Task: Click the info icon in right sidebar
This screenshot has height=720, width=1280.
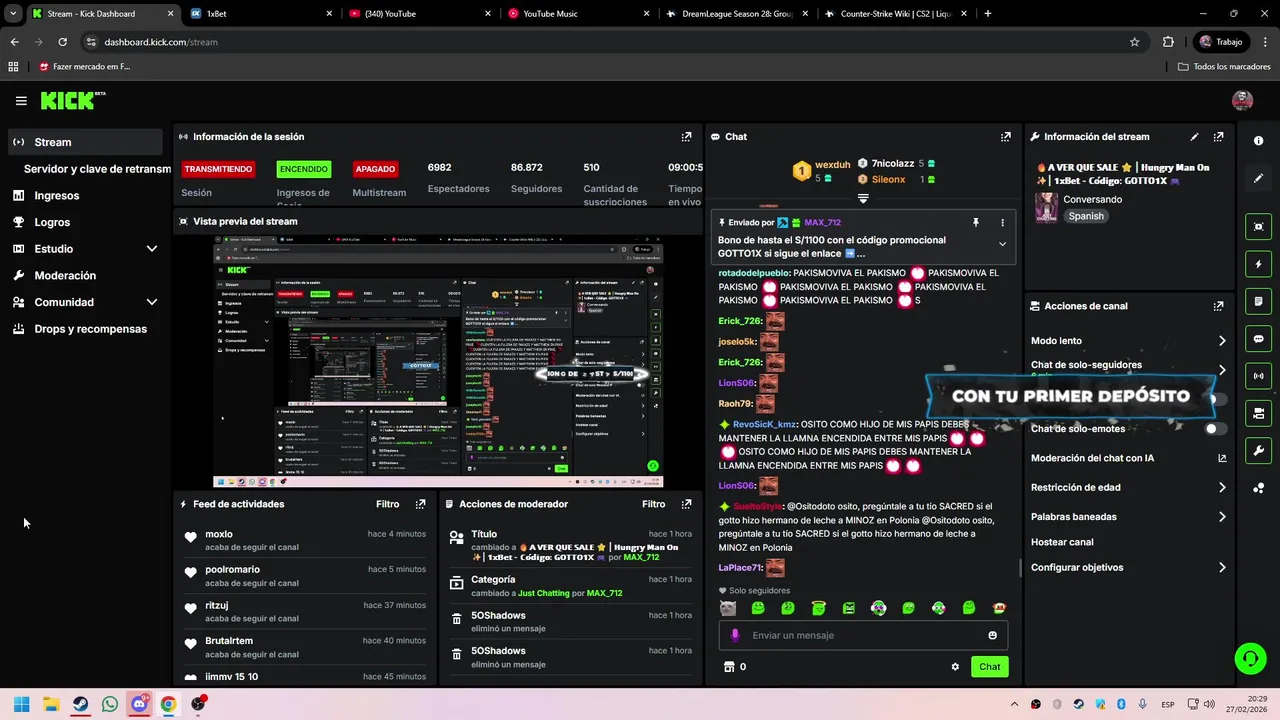Action: (1258, 141)
